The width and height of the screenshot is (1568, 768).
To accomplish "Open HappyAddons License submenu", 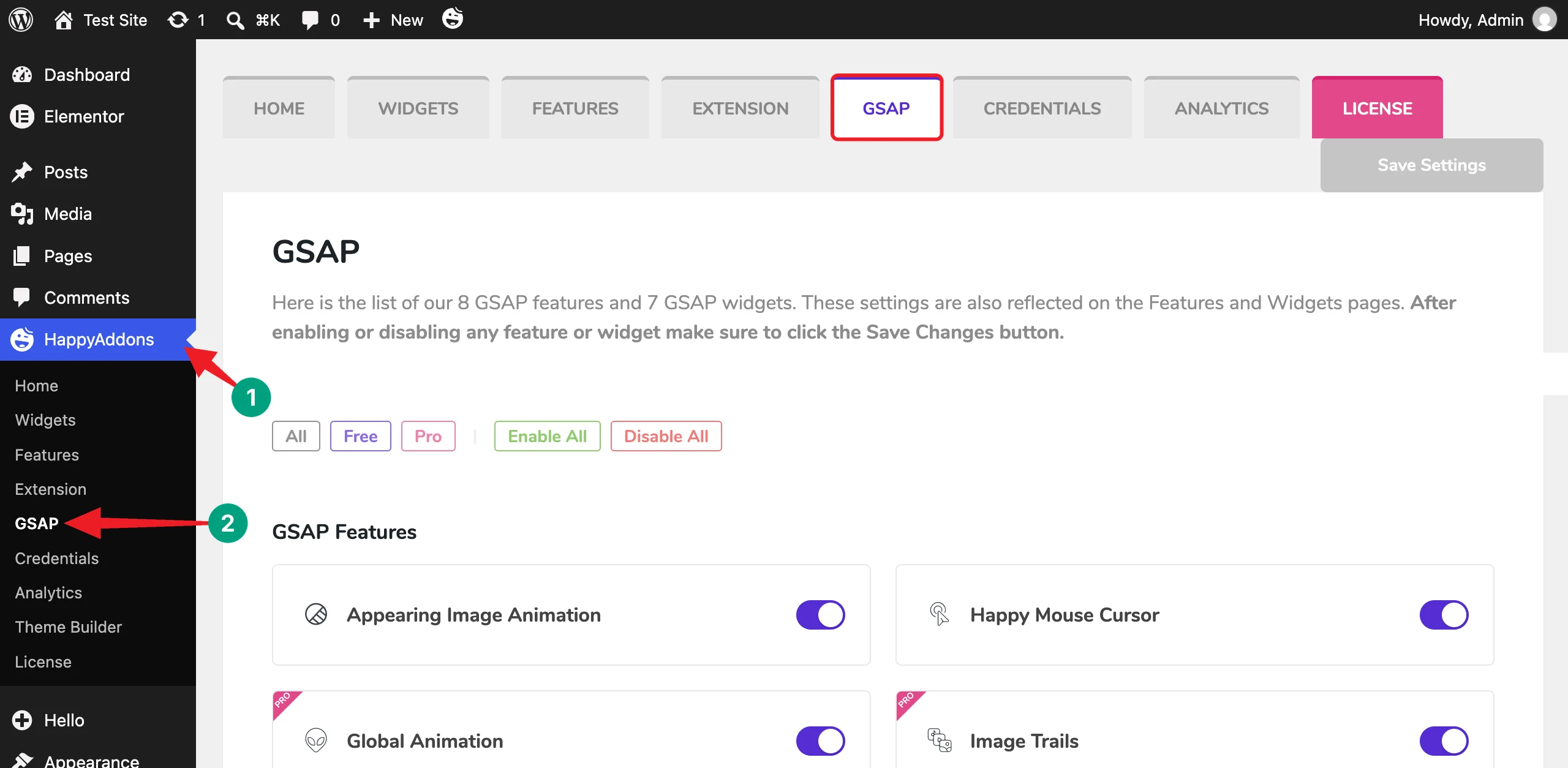I will coord(43,662).
